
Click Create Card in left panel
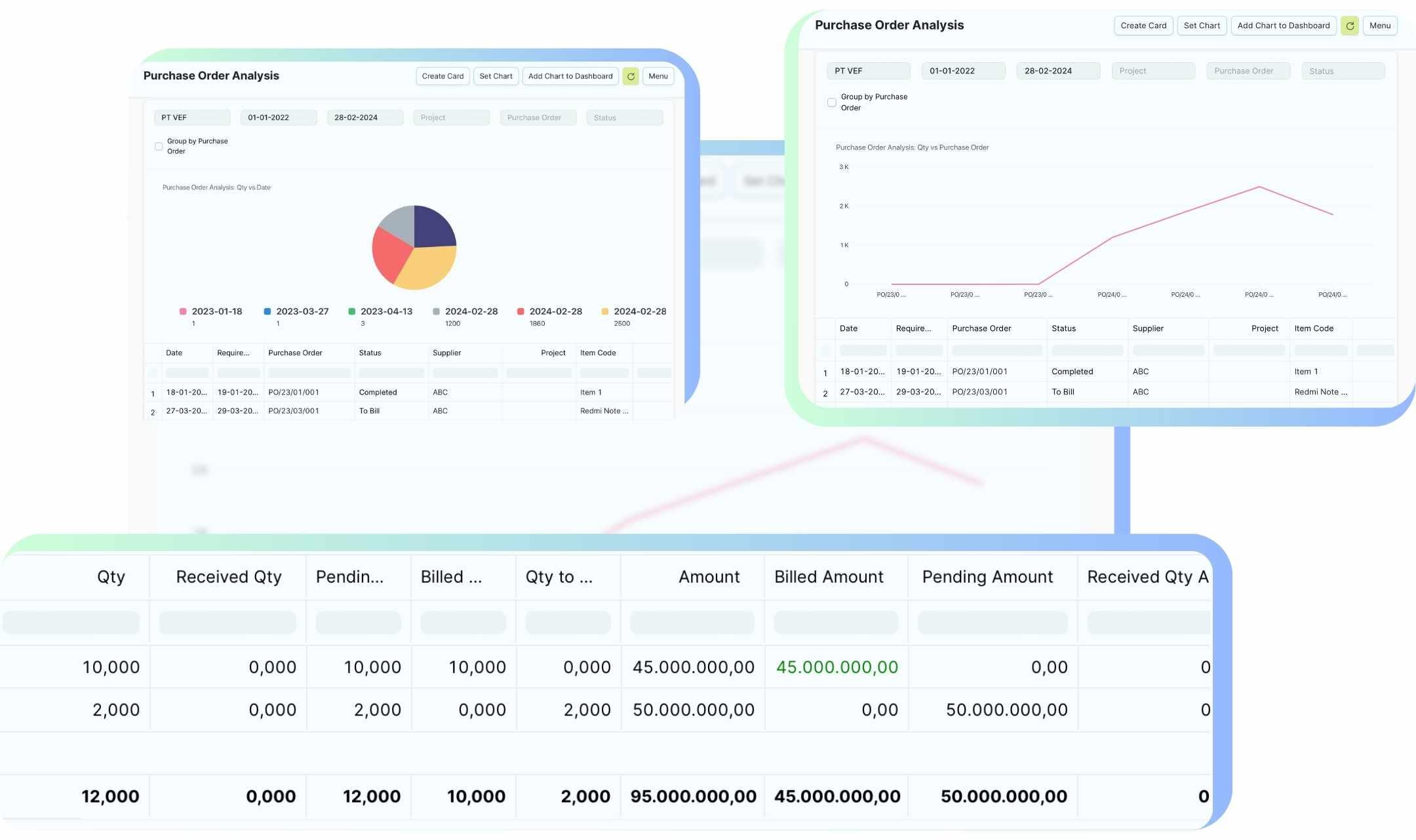(442, 77)
